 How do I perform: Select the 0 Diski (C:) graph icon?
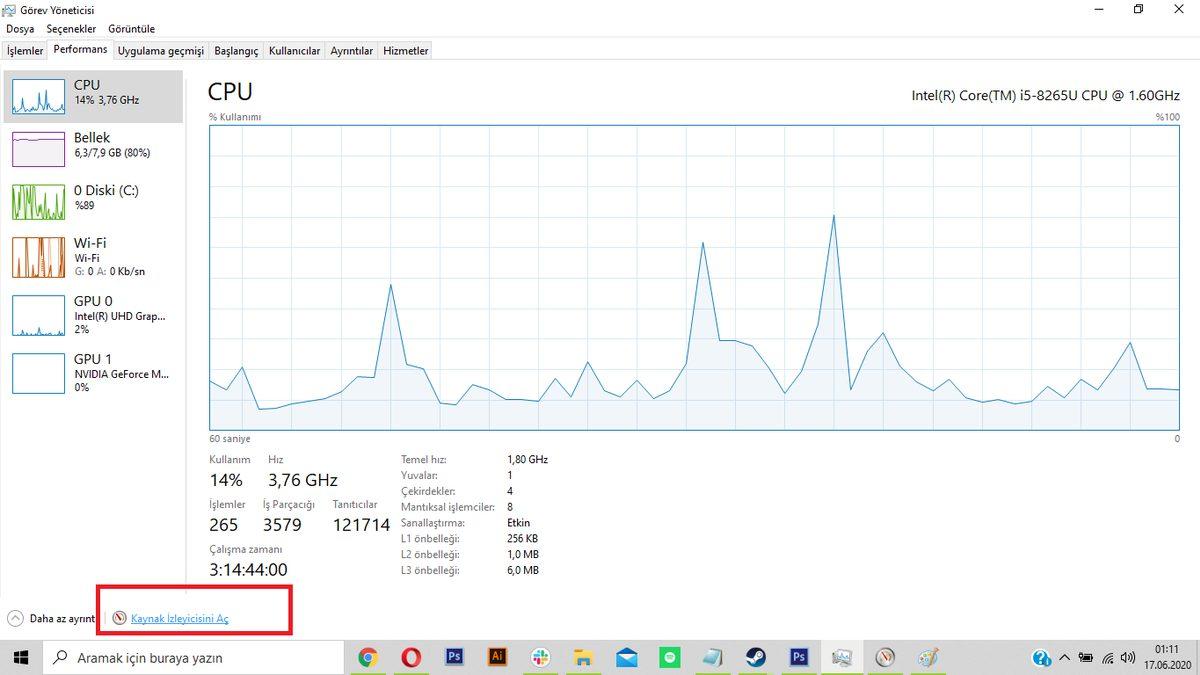click(38, 201)
